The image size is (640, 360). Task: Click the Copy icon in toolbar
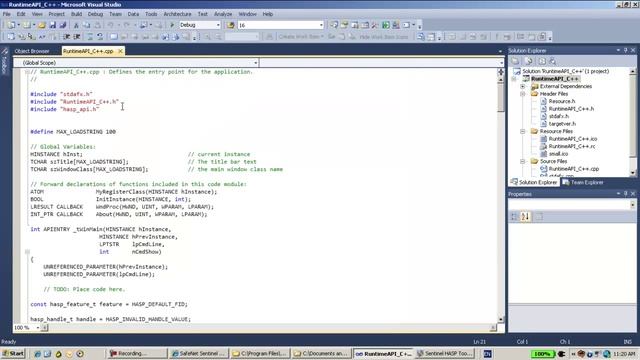click(x=87, y=25)
